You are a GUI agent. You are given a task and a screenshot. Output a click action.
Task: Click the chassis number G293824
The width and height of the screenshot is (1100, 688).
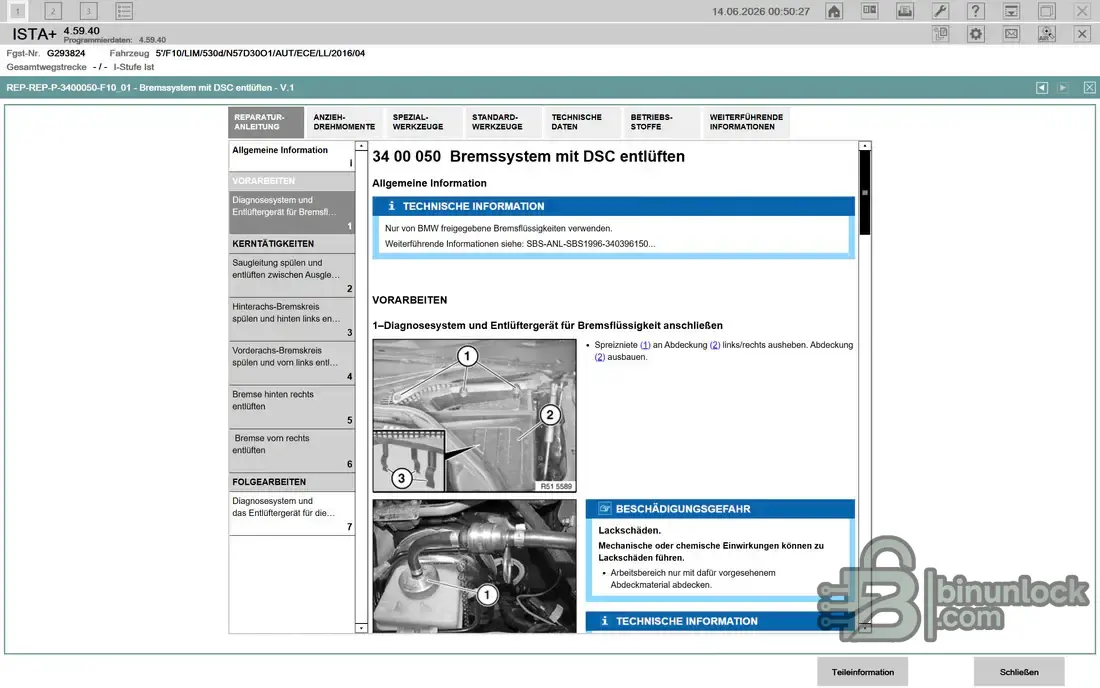pyautogui.click(x=66, y=53)
